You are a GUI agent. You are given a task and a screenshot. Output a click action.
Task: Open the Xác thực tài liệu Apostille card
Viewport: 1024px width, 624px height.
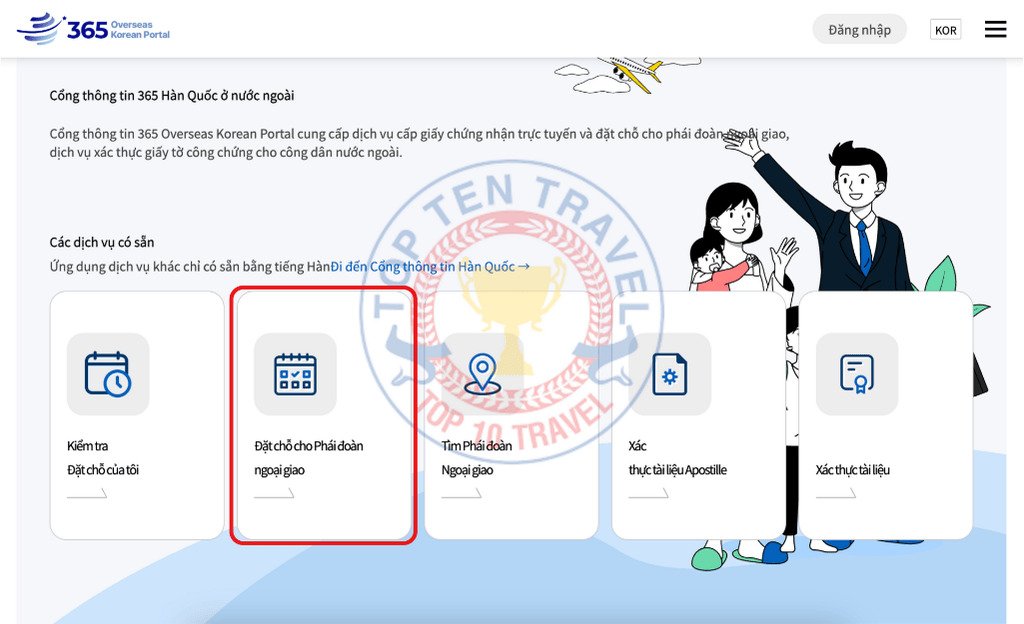click(699, 415)
